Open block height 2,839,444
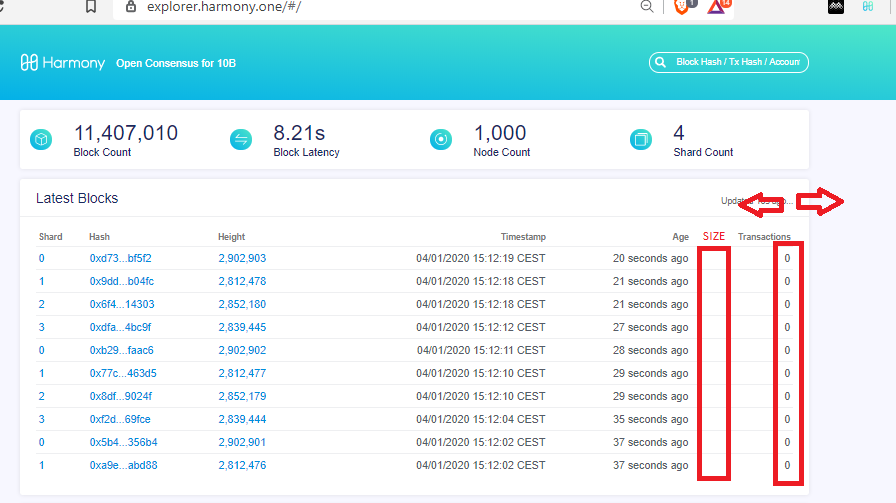The image size is (896, 503). coord(242,419)
